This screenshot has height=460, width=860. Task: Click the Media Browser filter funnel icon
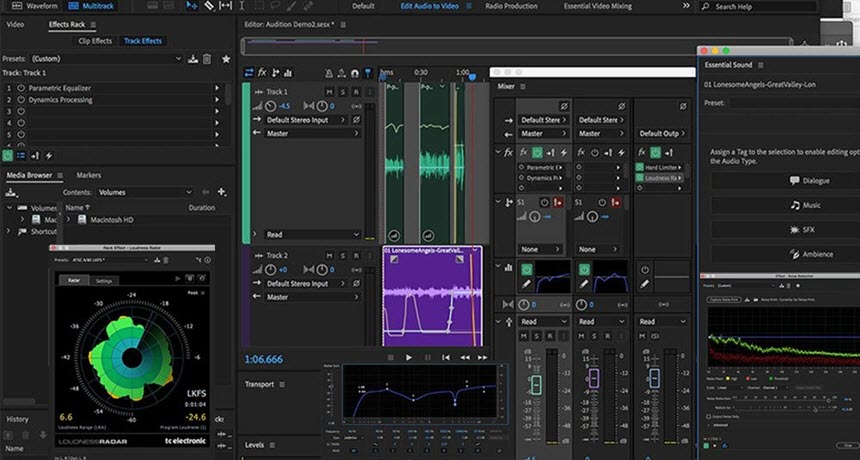tap(222, 192)
